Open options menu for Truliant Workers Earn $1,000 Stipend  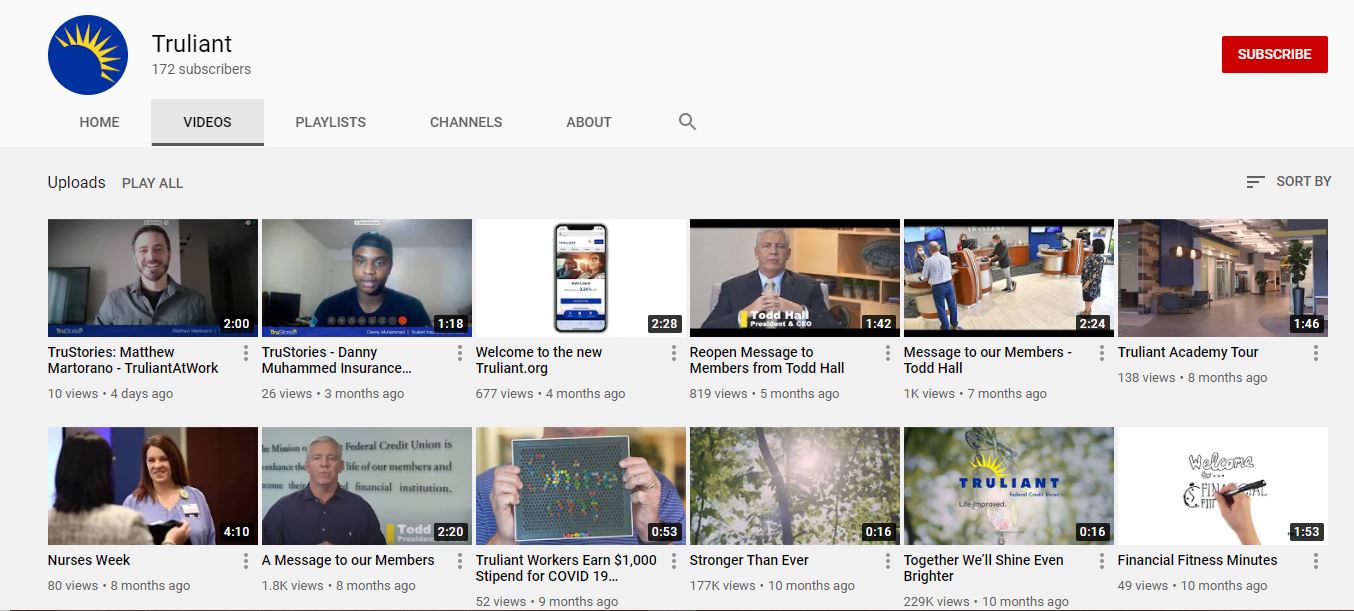674,561
